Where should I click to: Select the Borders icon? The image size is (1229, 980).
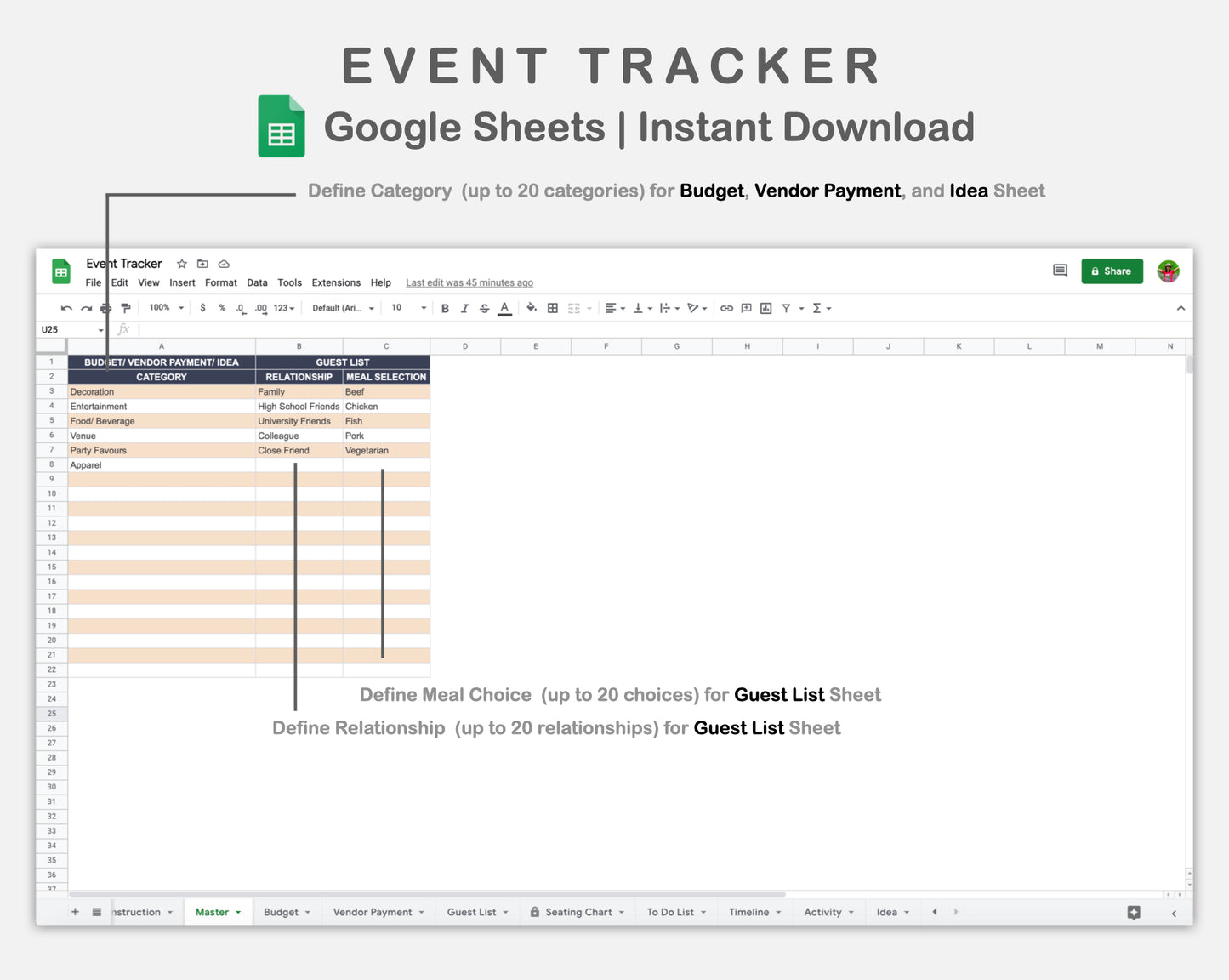pos(552,307)
